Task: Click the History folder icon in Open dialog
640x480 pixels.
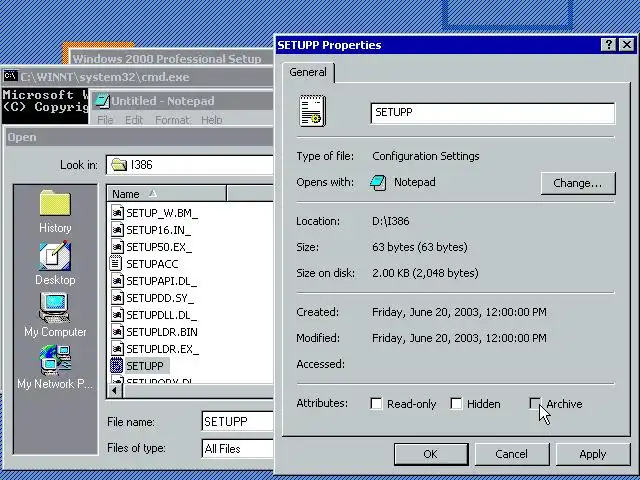Action: [55, 203]
